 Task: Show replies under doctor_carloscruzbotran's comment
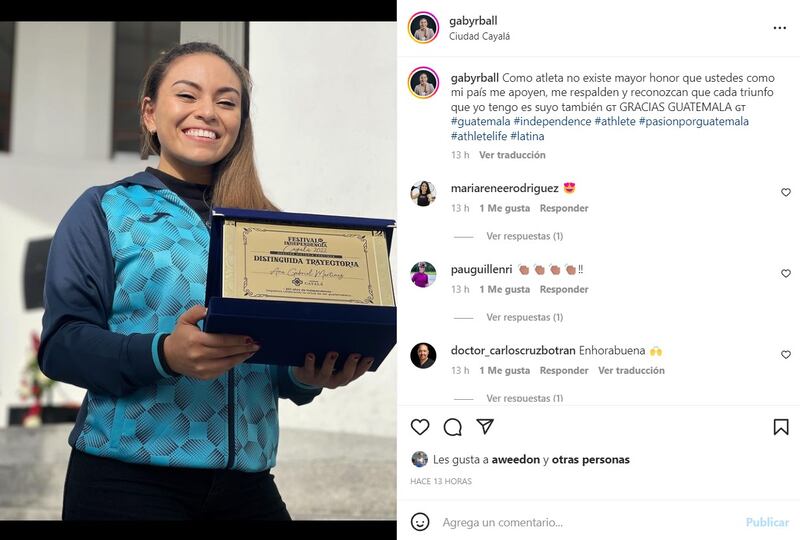pyautogui.click(x=524, y=398)
